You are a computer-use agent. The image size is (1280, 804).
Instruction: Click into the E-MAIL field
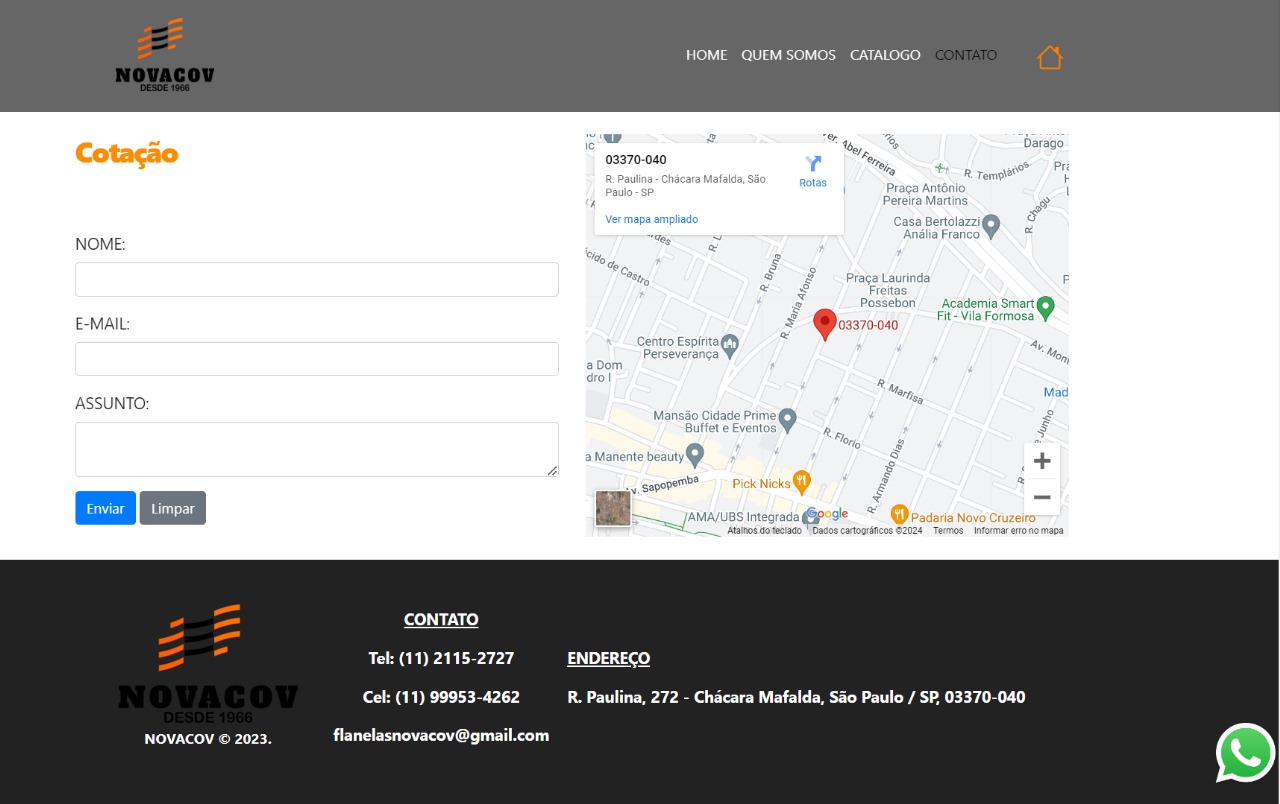click(x=316, y=359)
